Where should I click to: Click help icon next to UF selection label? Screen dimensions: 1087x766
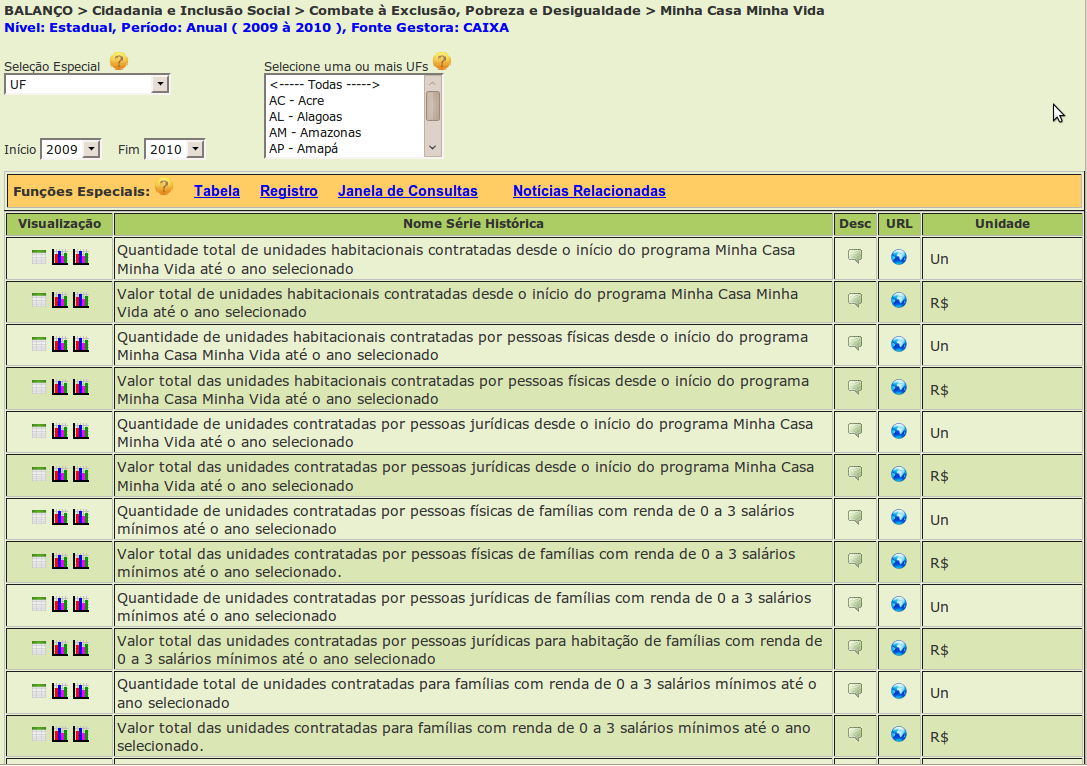[441, 62]
